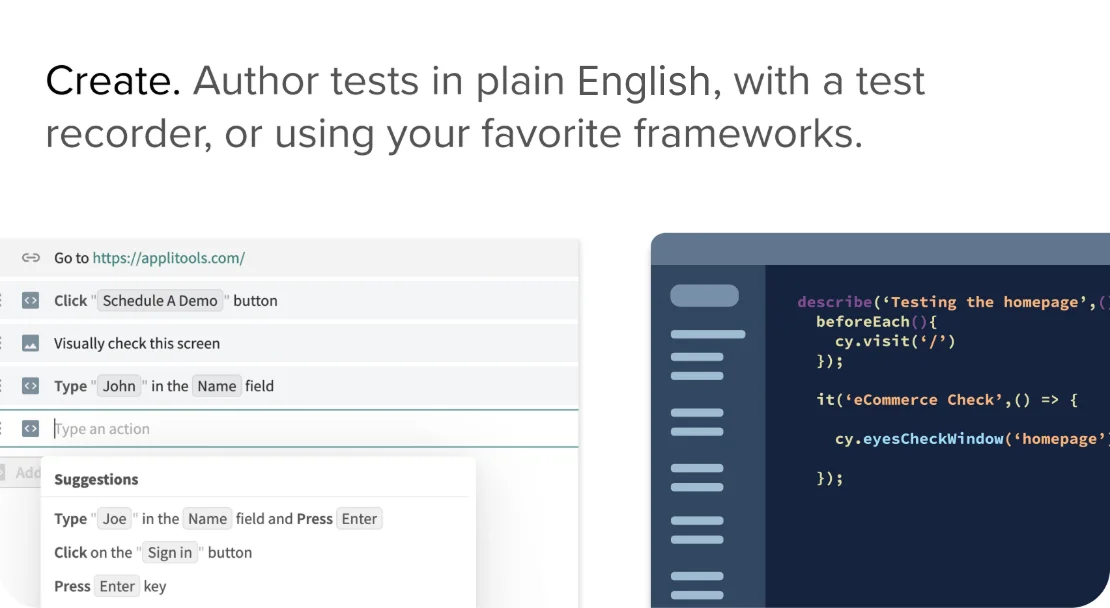Screen dimensions: 1110x608
Task: Select the code icon next to Type an action
Action: (31, 428)
